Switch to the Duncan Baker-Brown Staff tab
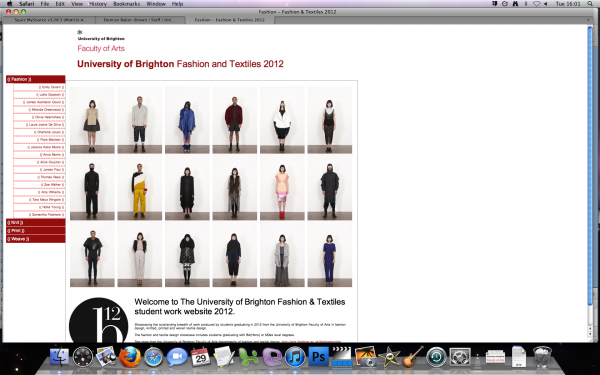 [140, 20]
